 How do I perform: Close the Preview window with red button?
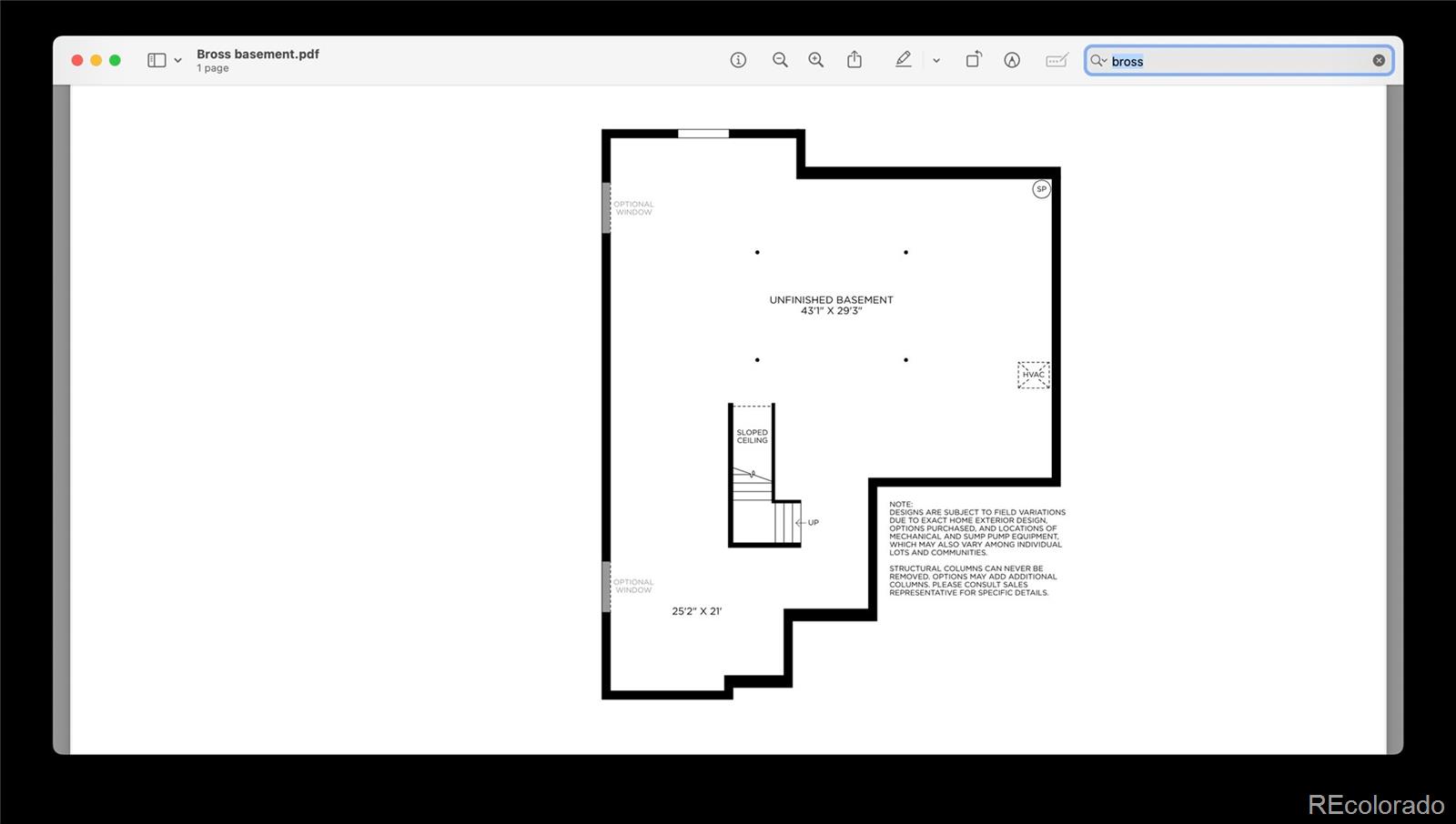click(x=77, y=60)
